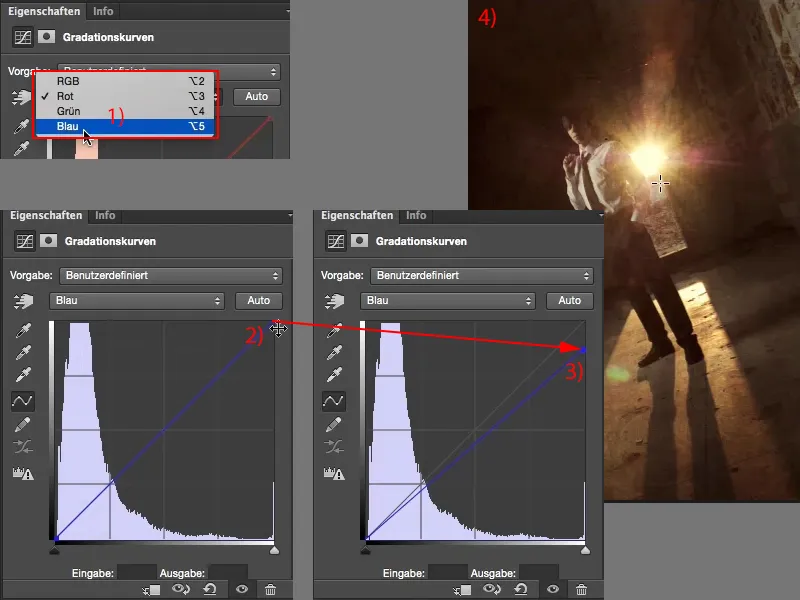
Task: Open Blau channel dropdown in bottom-right panel
Action: pyautogui.click(x=447, y=300)
